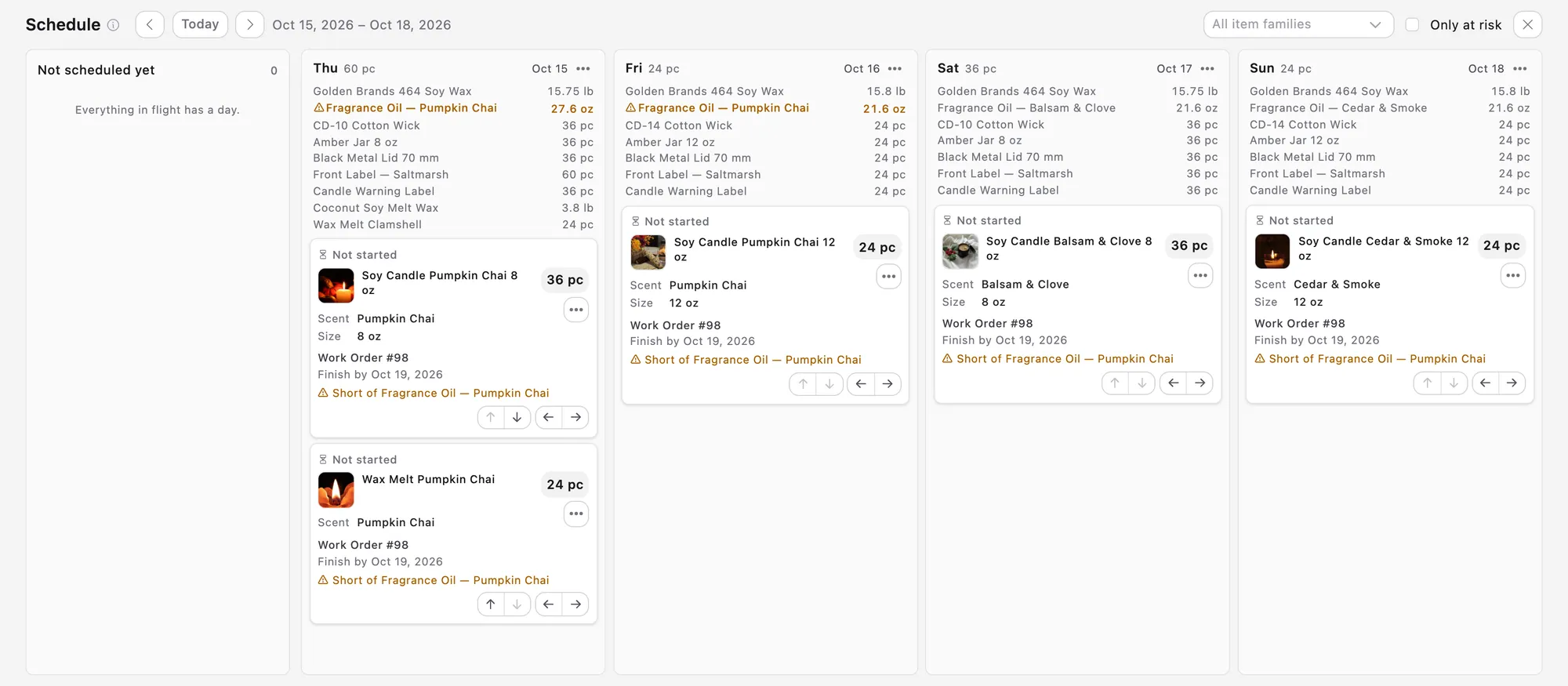Move Pumpkin Chai 12 oz card to next day

point(887,383)
